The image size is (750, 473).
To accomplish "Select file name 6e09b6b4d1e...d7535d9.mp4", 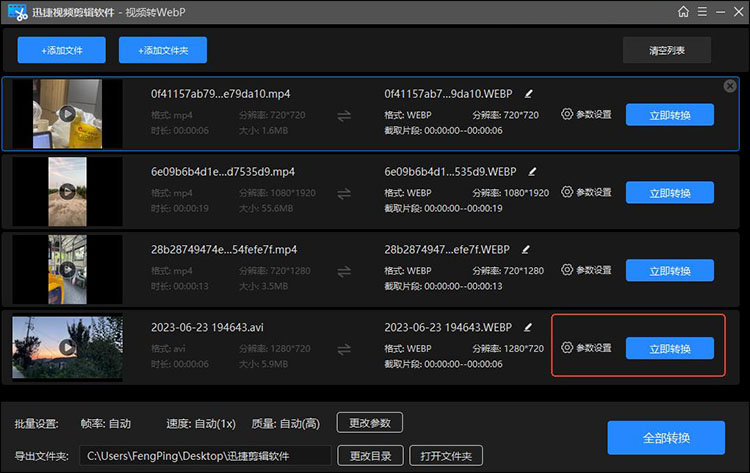I will 223,172.
